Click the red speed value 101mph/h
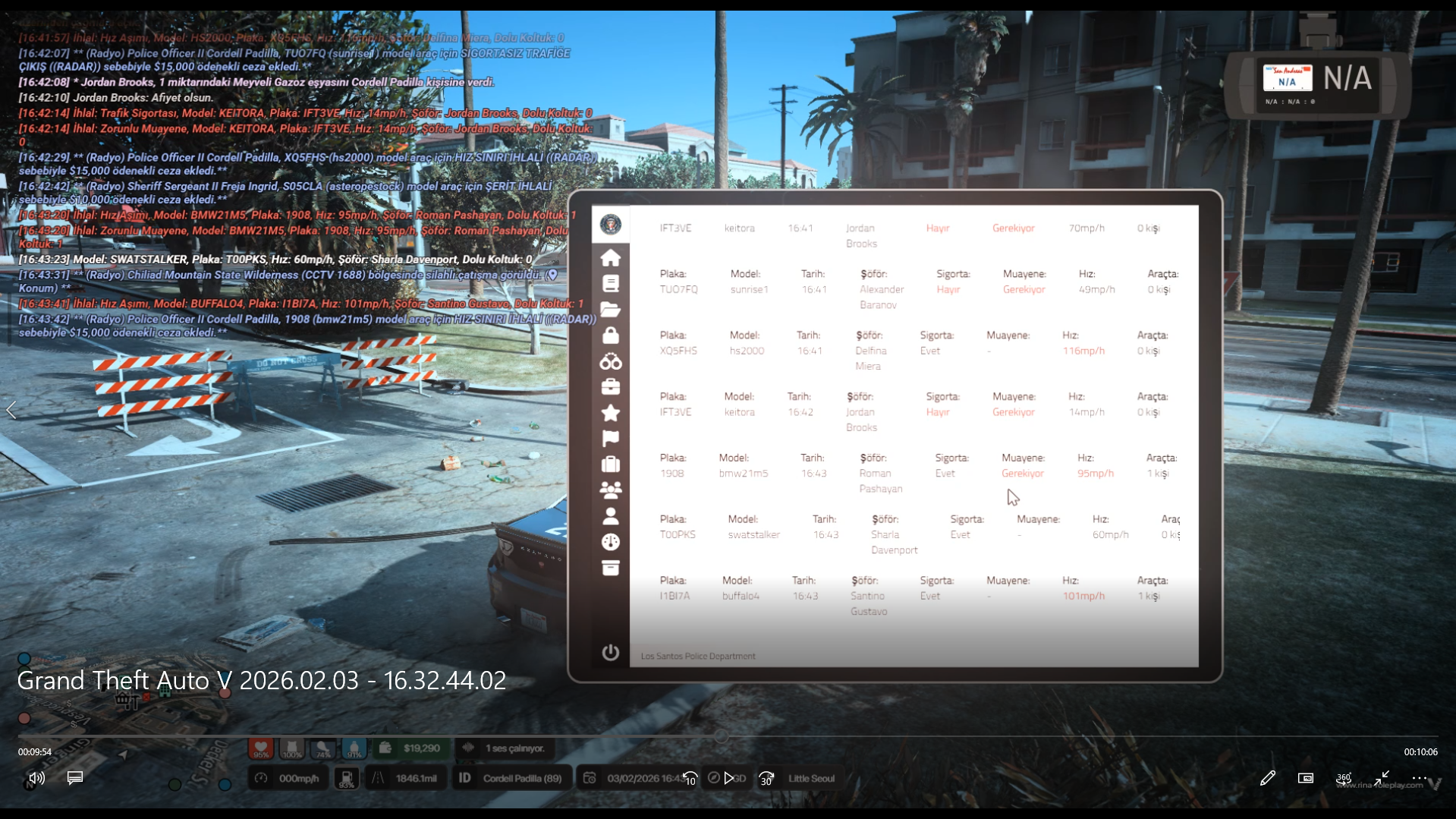 click(x=1083, y=597)
